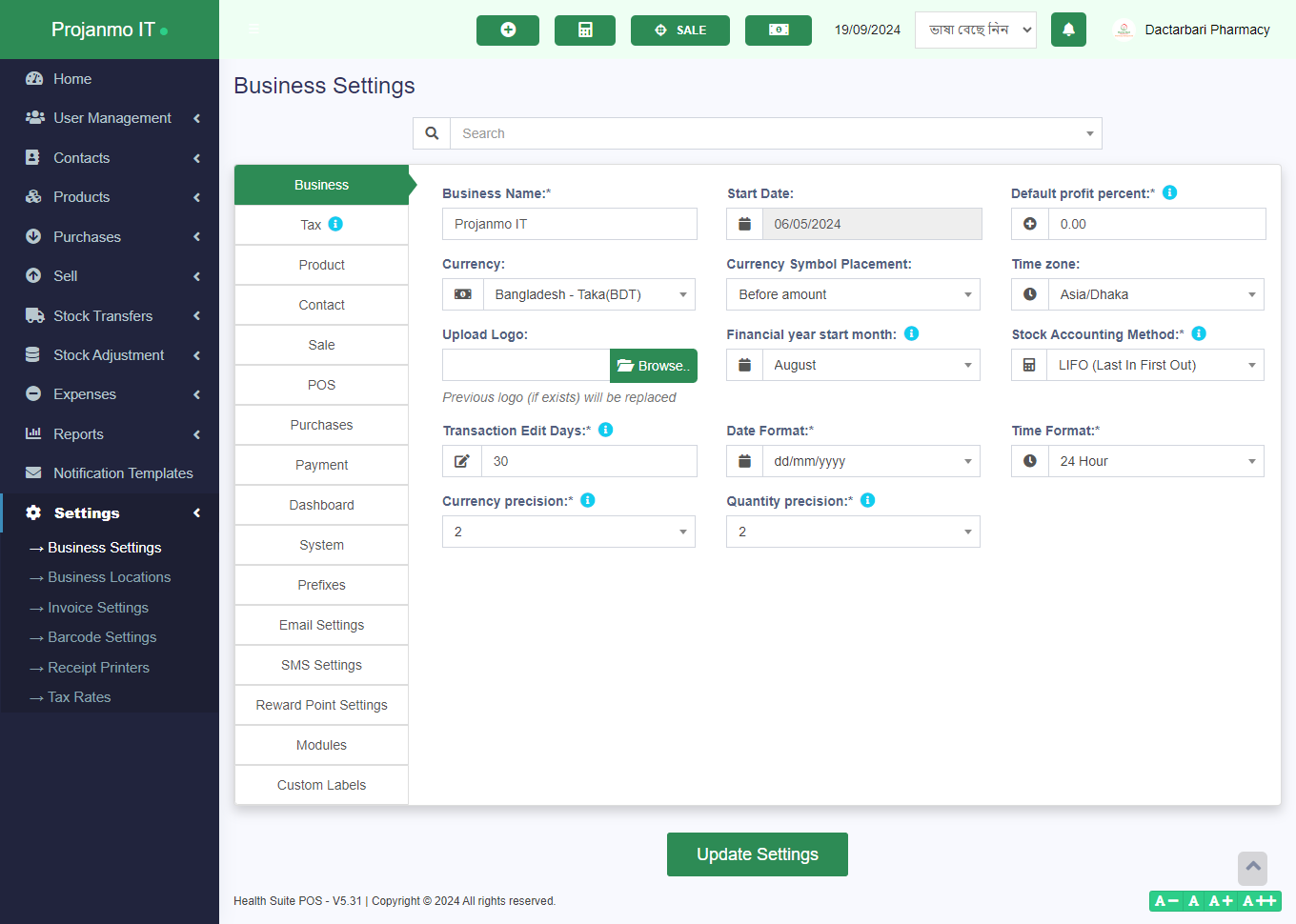Screen dimensions: 1296x924
Task: Click the notification bell icon
Action: (1068, 30)
